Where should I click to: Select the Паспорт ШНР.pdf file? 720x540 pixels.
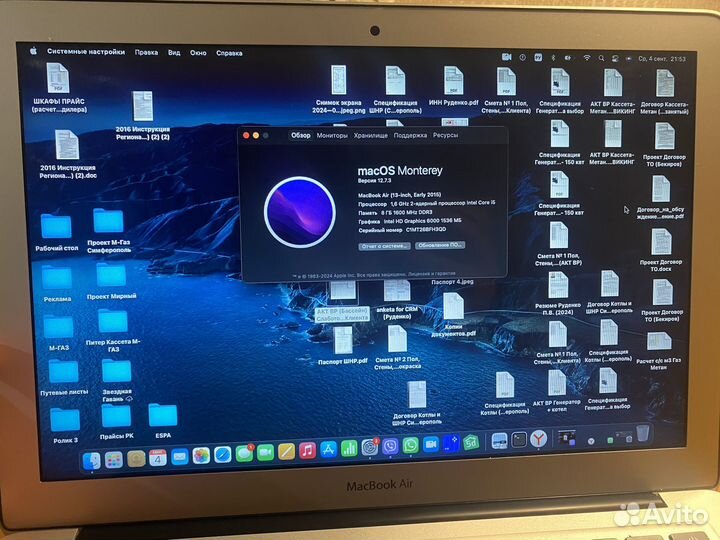click(x=343, y=345)
